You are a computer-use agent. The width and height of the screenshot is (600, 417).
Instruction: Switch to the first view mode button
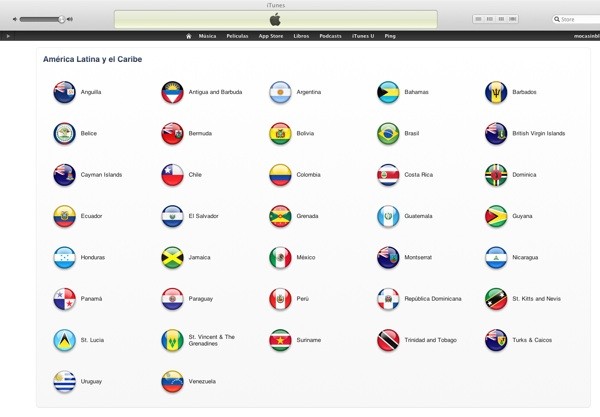coord(478,19)
